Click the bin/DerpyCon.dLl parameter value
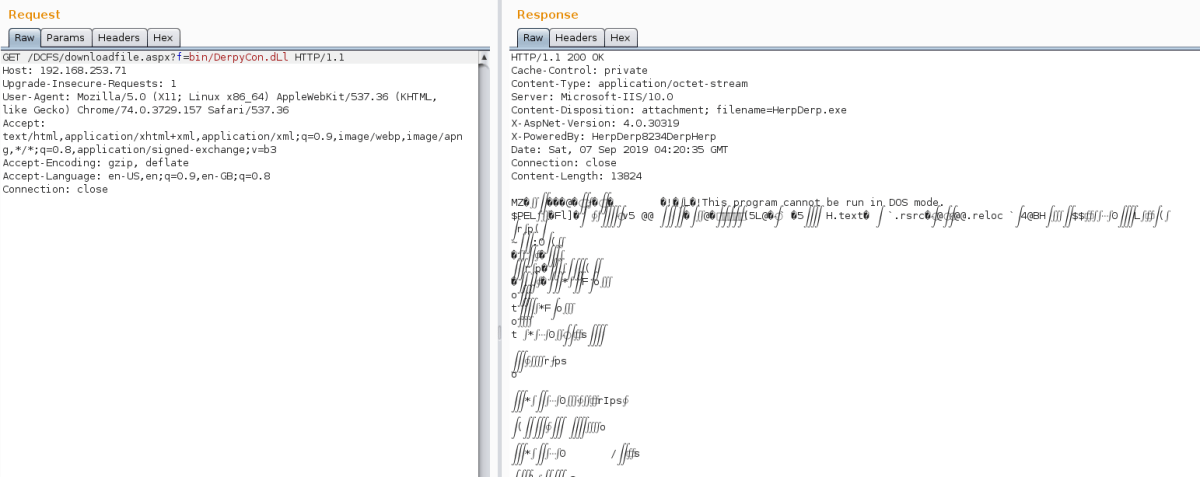This screenshot has height=477, width=1200. point(238,58)
